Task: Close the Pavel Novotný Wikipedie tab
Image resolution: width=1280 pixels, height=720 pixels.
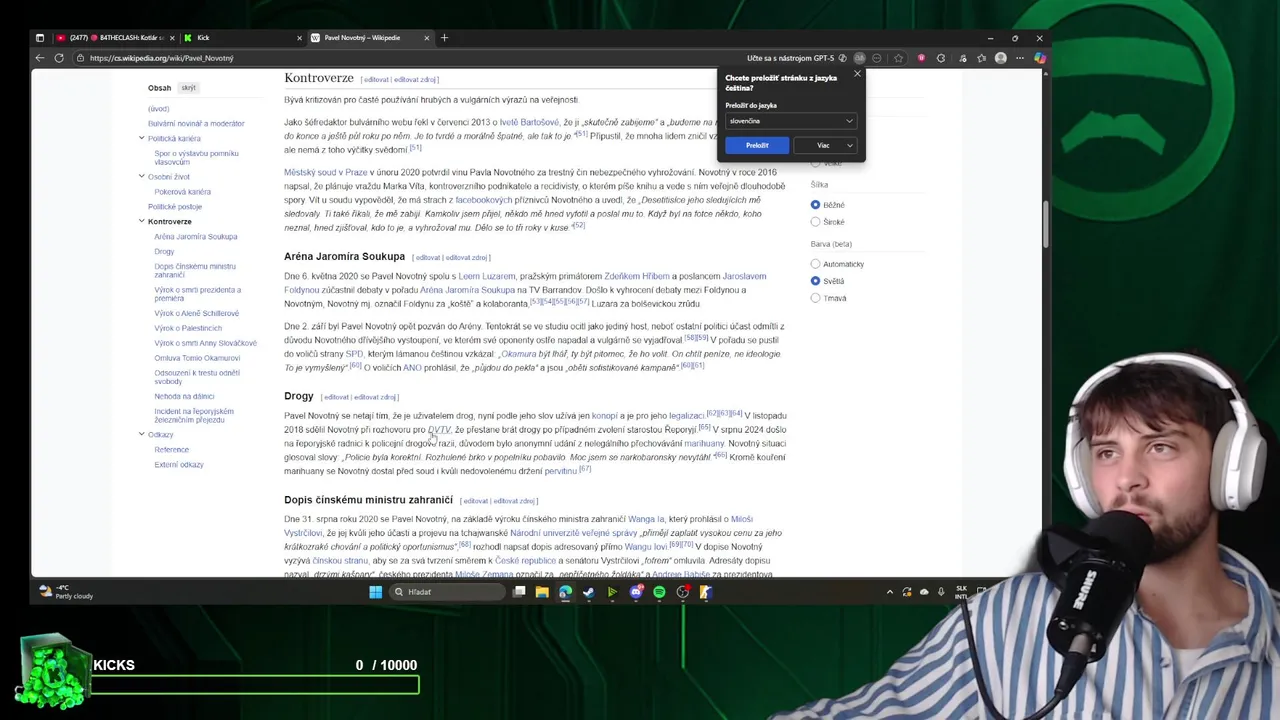Action: [x=426, y=38]
